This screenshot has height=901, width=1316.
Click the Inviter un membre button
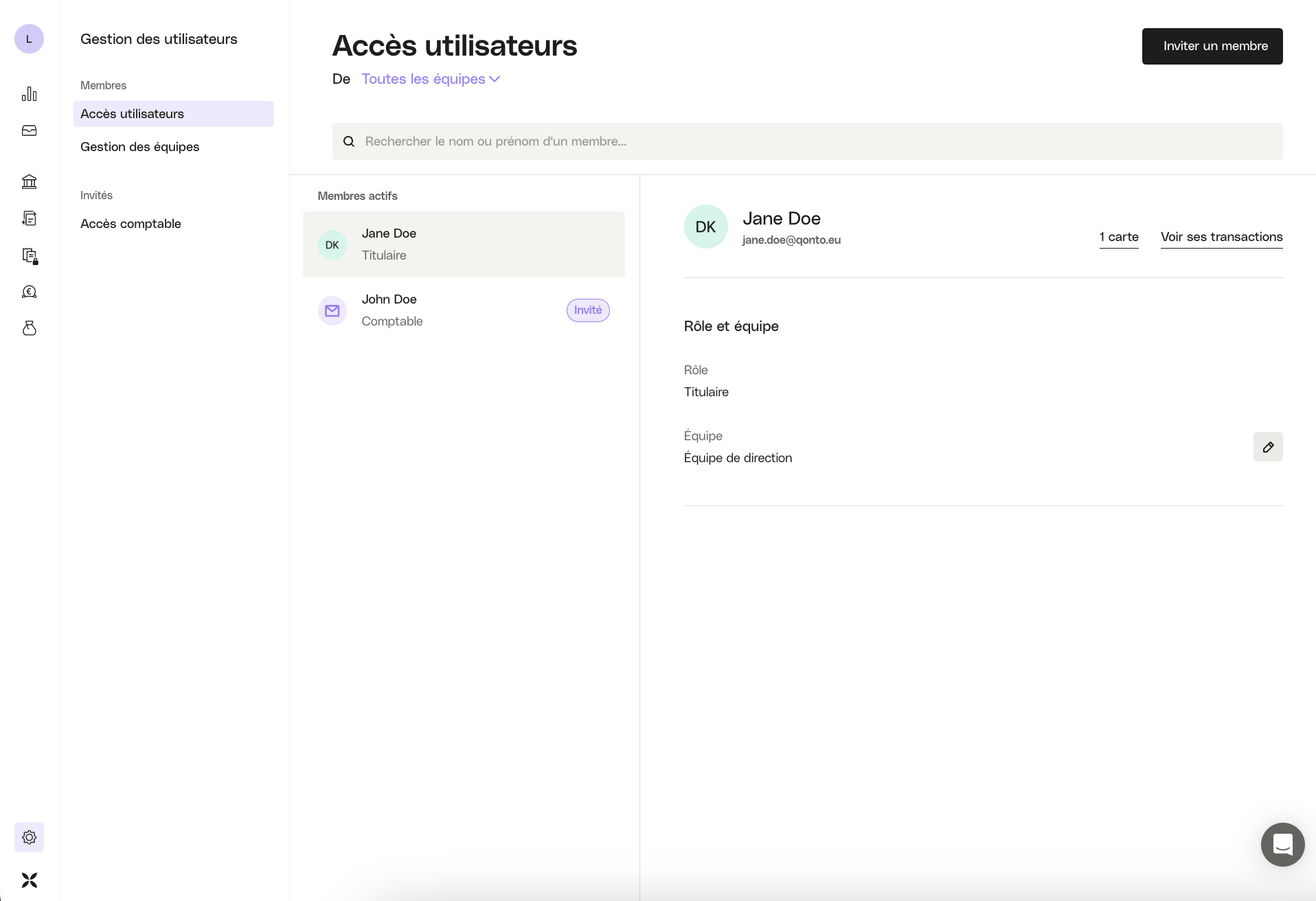click(1212, 46)
